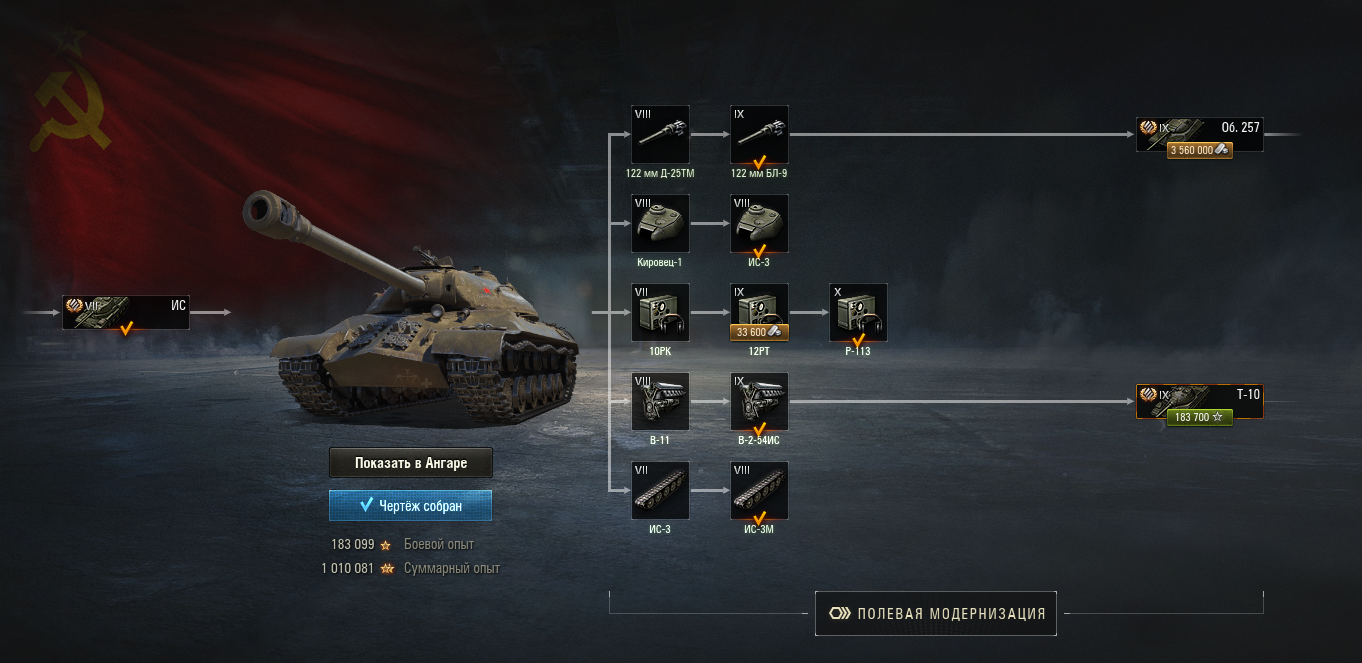This screenshot has height=663, width=1362.
Task: Select the ИС-3М tracks module
Action: pos(760,490)
